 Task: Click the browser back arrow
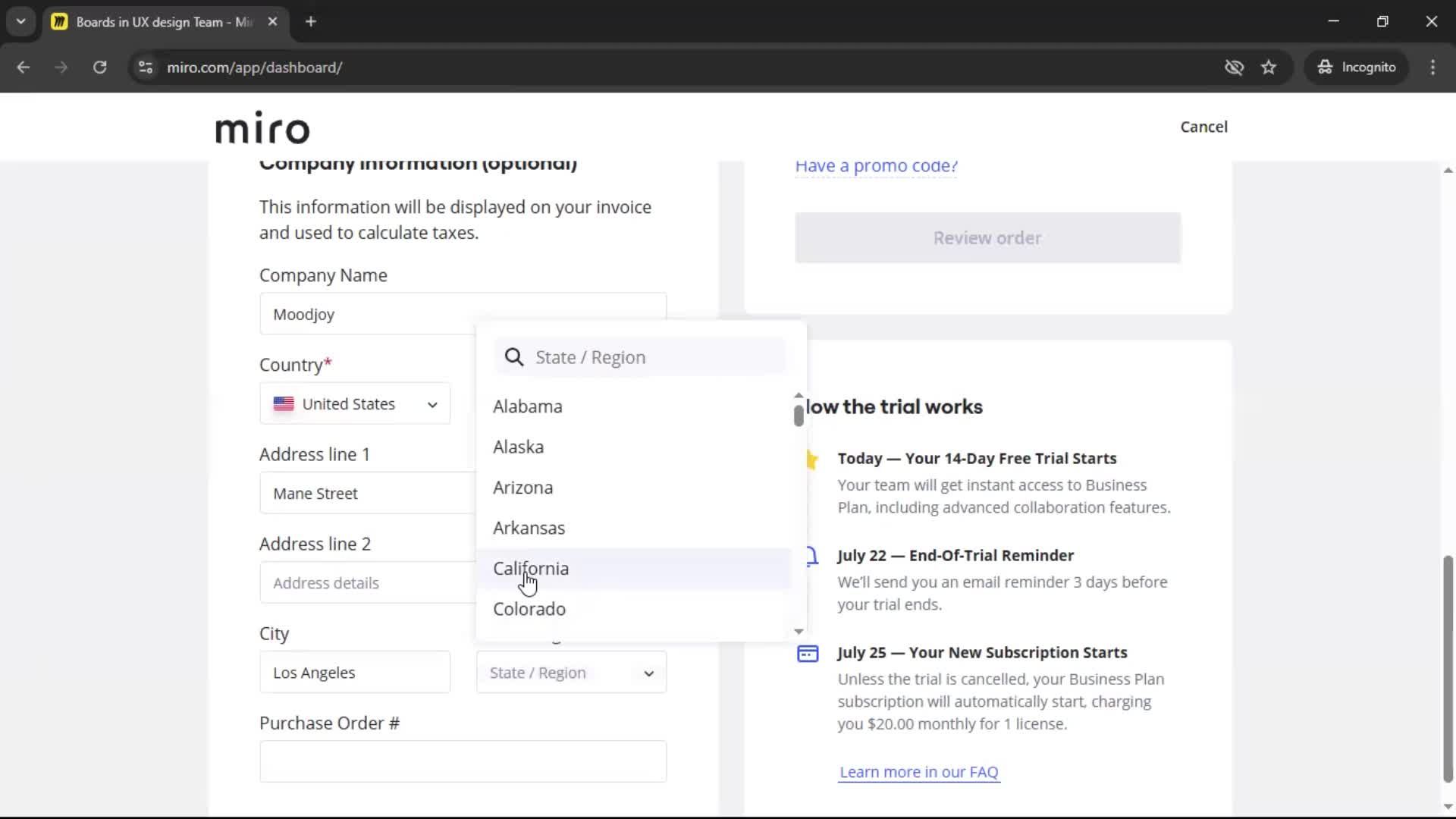pyautogui.click(x=24, y=67)
